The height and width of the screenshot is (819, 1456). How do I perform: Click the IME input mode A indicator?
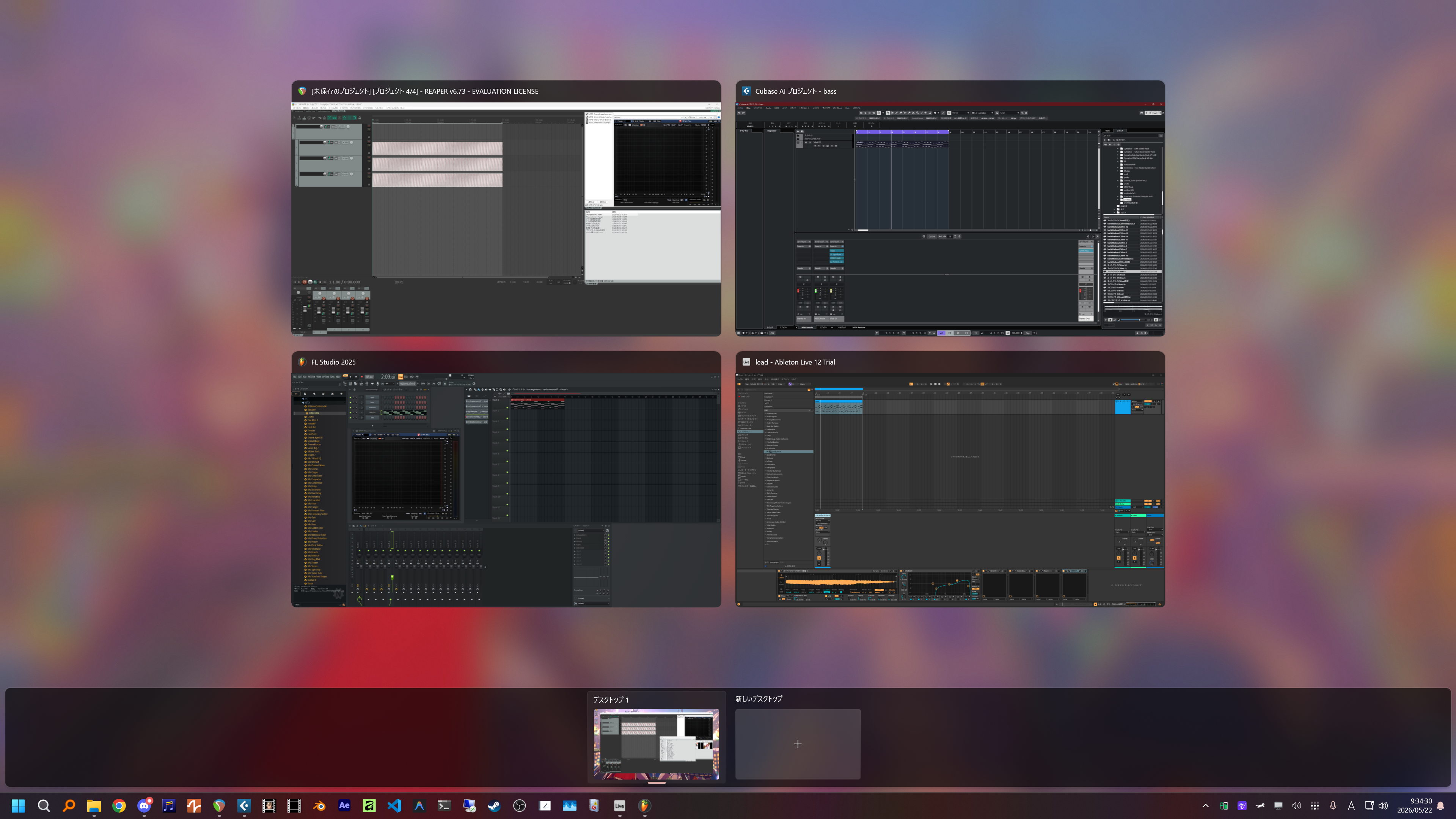tap(1351, 805)
